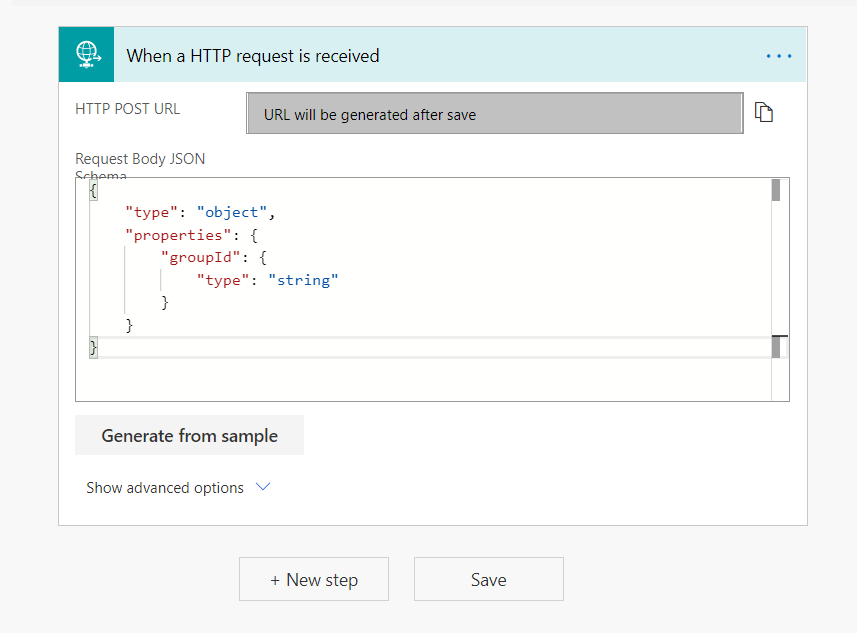
Task: Click the HTTP POST URL field
Action: coord(494,114)
